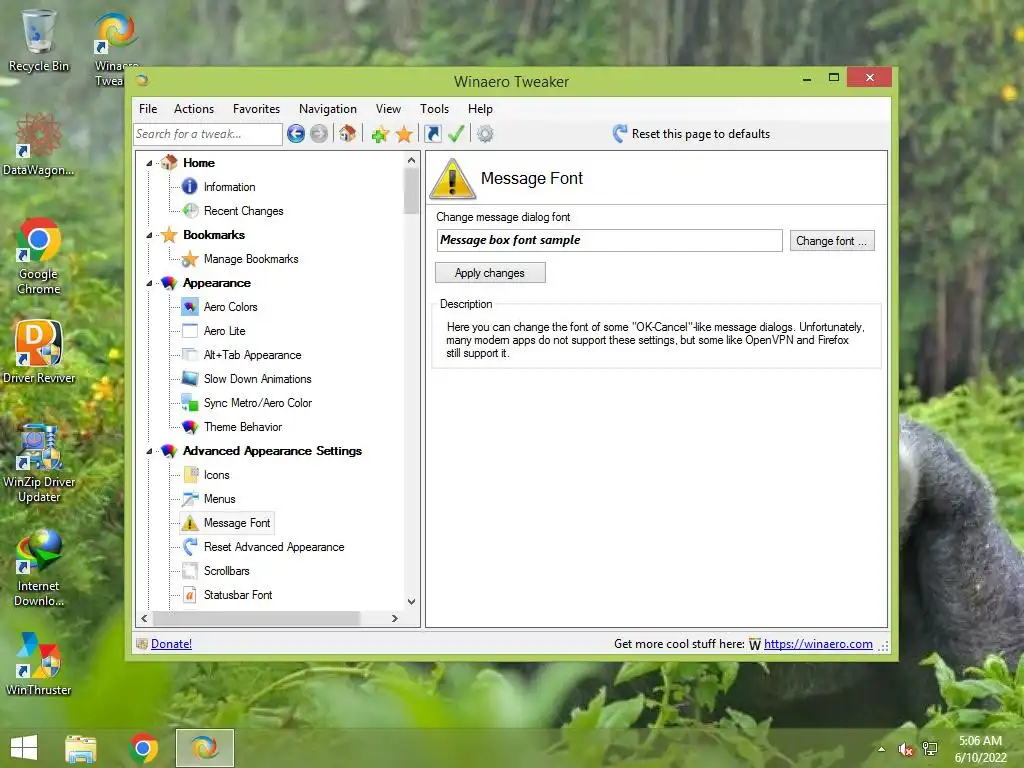Open Google Chrome desktop shortcut
This screenshot has width=1024, height=768.
point(39,257)
